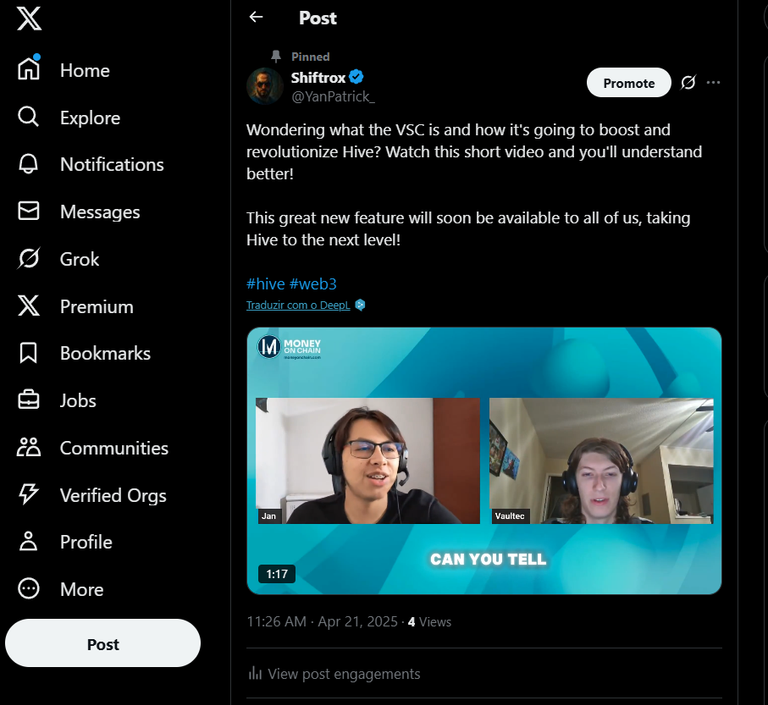Click the Shiftrox display name
768x705 pixels.
click(318, 78)
